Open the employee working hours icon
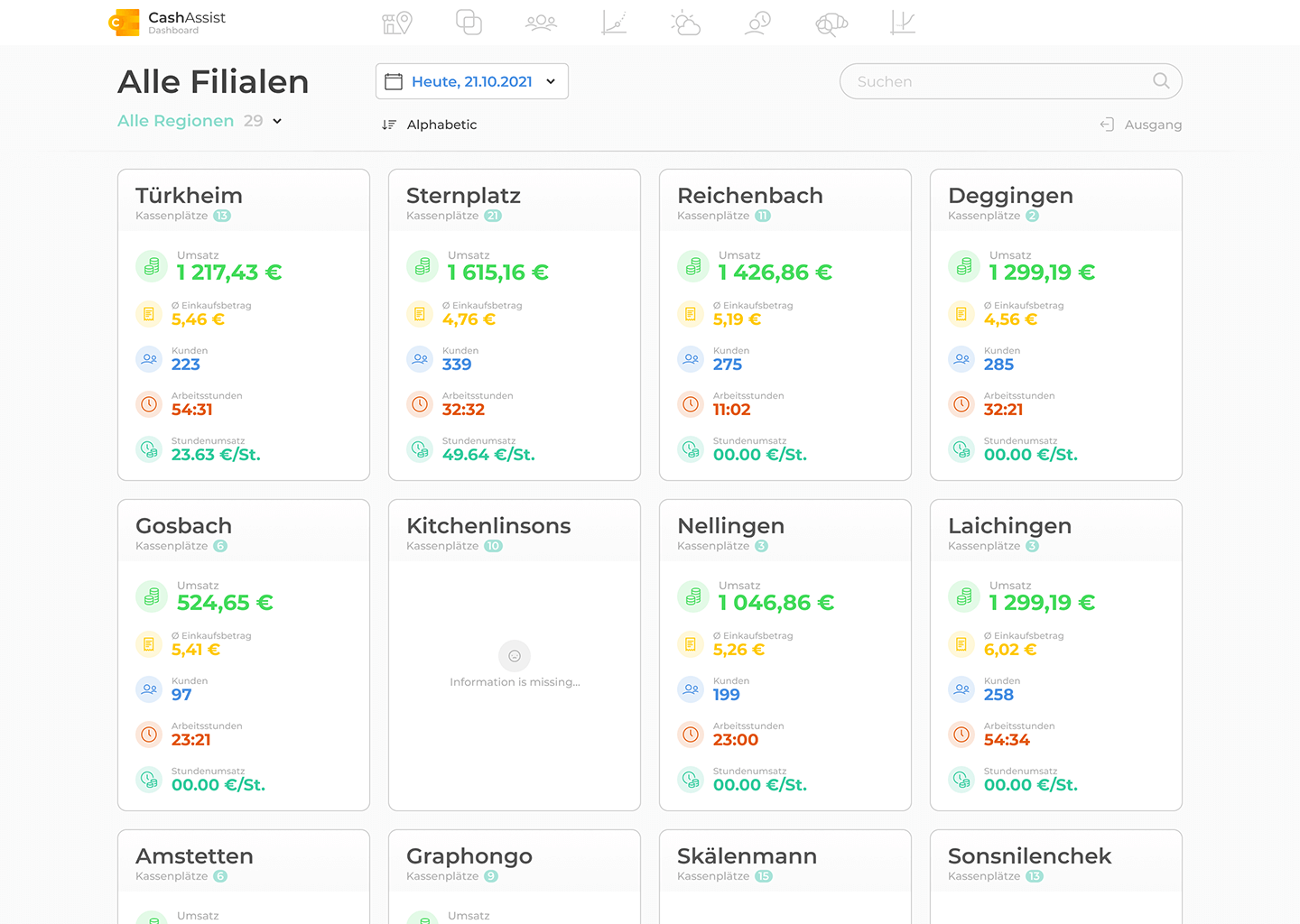 point(758,23)
